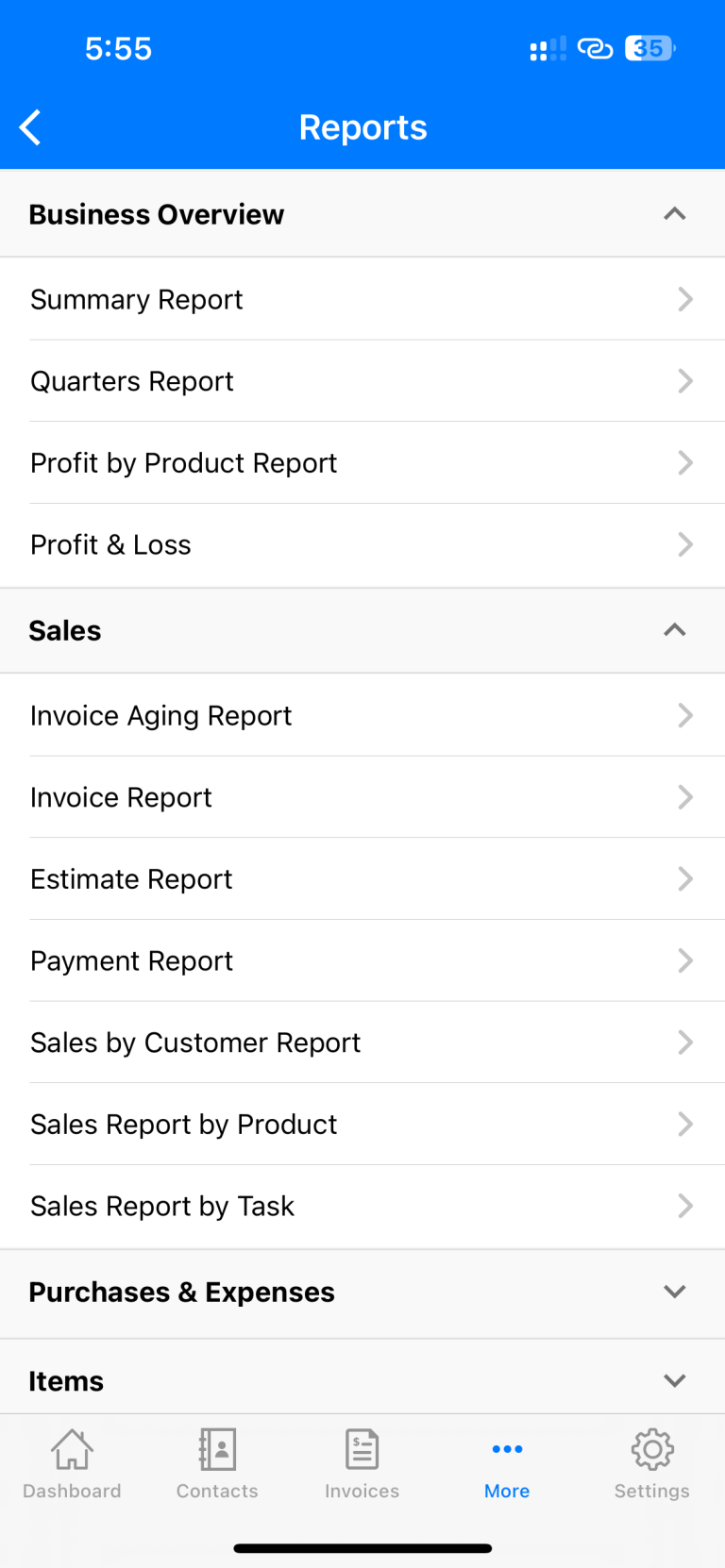Open the Quarters Report
This screenshot has width=725, height=1568.
132,381
